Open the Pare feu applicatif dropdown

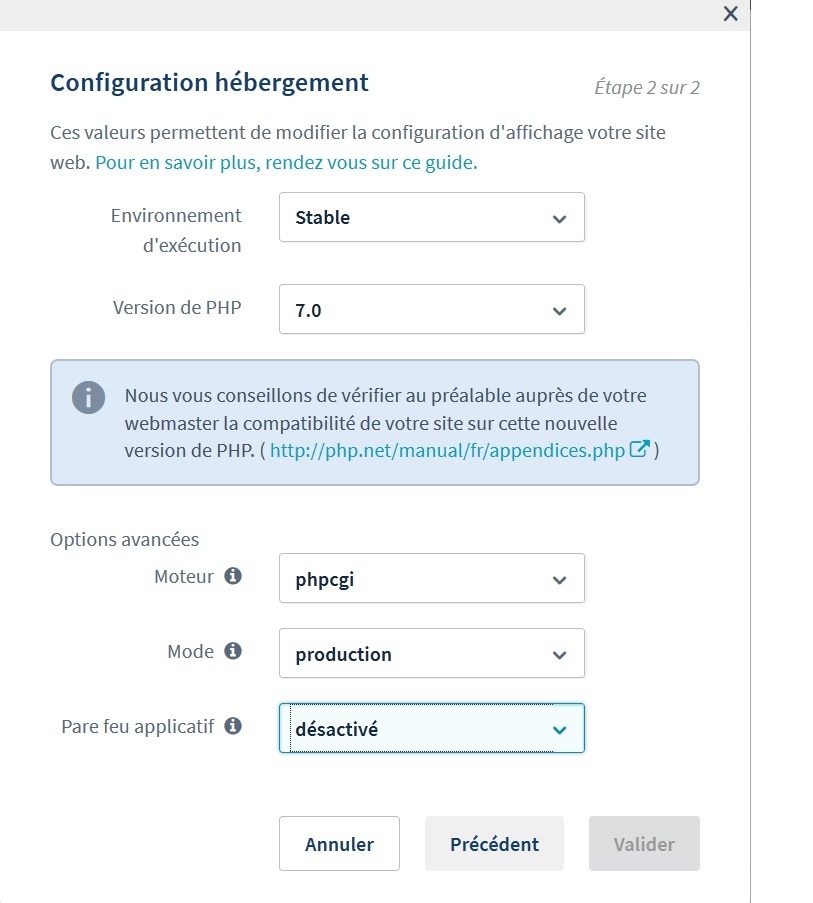(431, 729)
